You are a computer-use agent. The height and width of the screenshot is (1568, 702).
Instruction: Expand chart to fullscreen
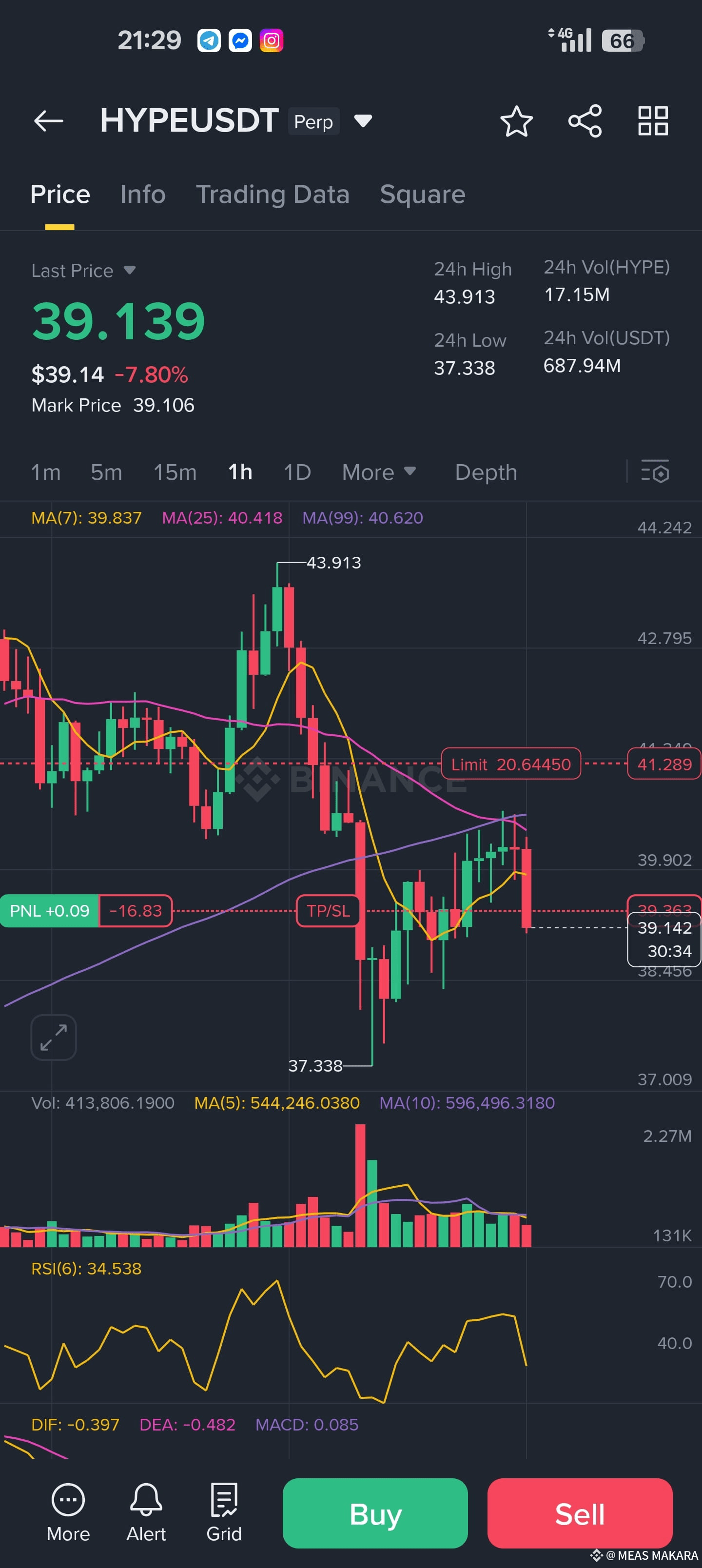[x=54, y=1037]
